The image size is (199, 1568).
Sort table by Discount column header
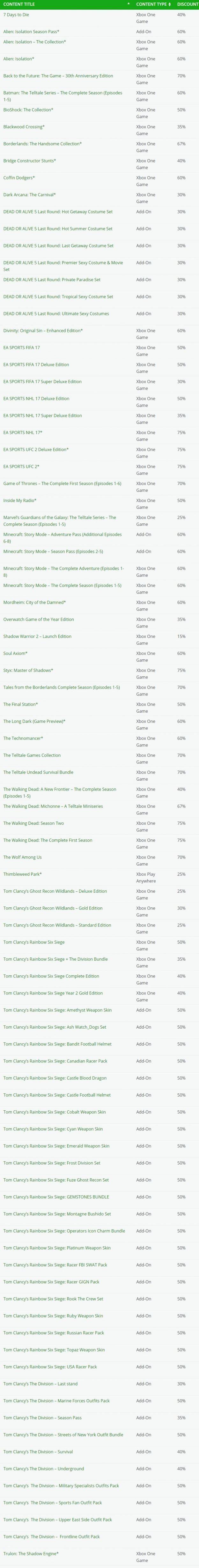coord(188,4)
